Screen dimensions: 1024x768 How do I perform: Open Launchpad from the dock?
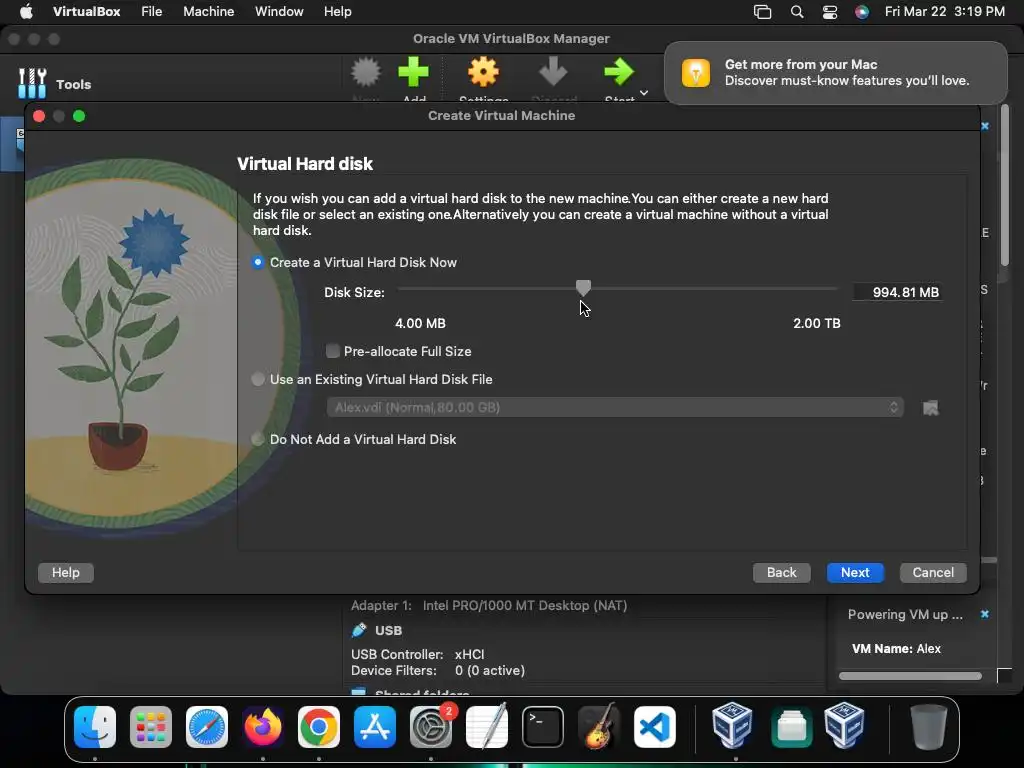[x=151, y=727]
